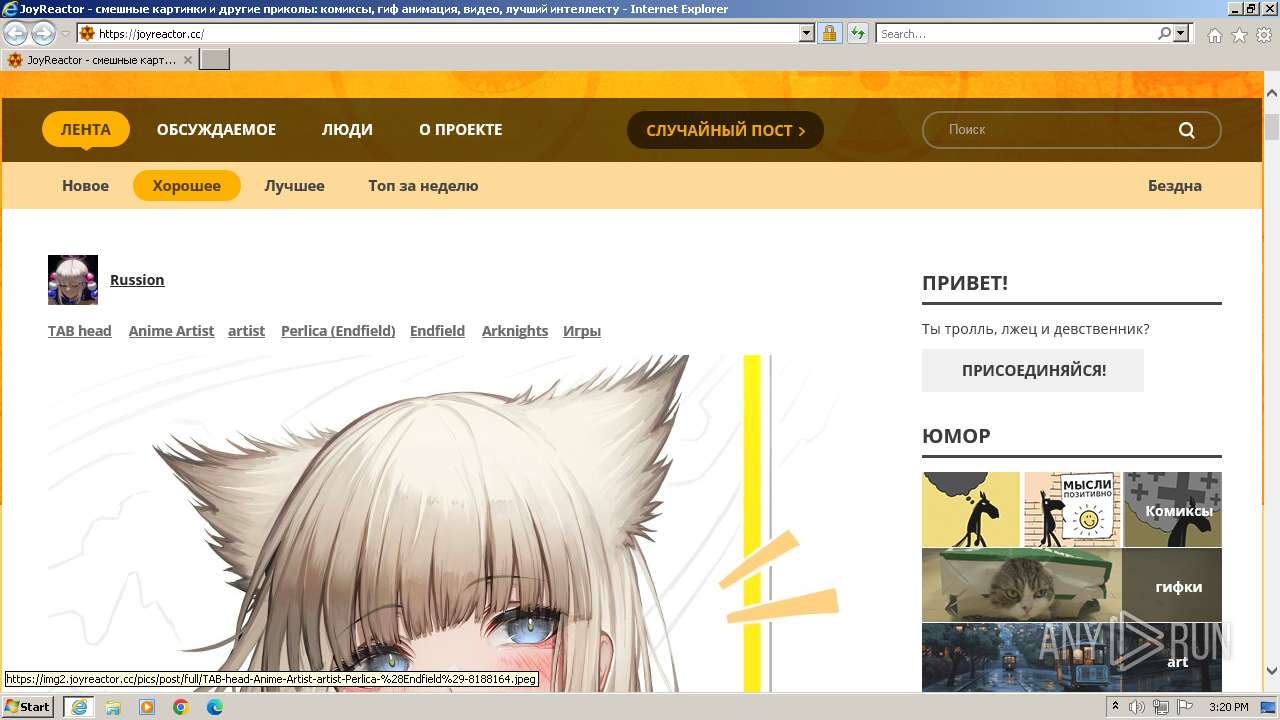Open File Explorer taskbar icon
This screenshot has width=1280, height=720.
pos(113,707)
